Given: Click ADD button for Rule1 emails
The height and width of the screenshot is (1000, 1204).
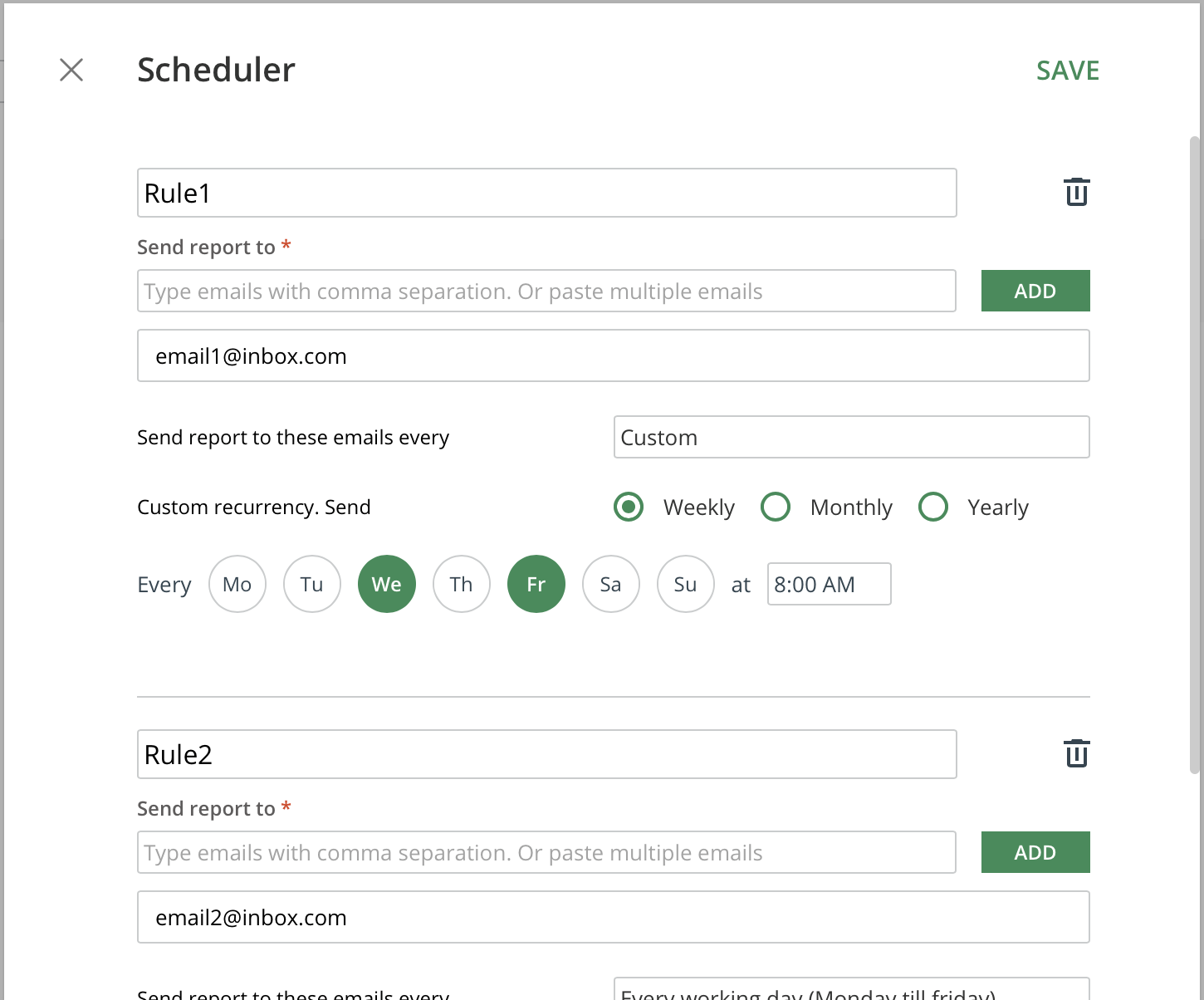Looking at the screenshot, I should [x=1035, y=291].
